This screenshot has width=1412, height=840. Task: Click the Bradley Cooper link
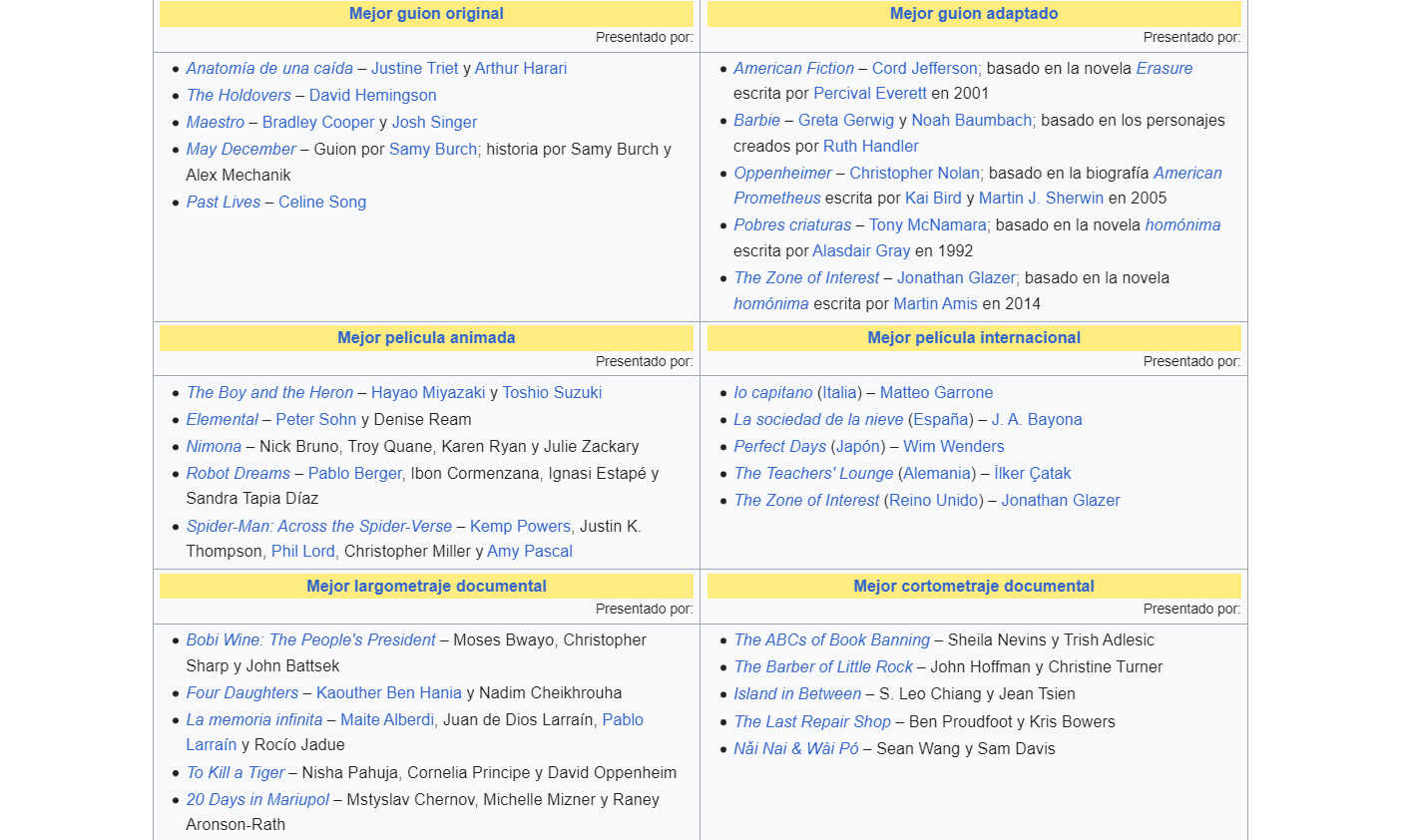(318, 123)
